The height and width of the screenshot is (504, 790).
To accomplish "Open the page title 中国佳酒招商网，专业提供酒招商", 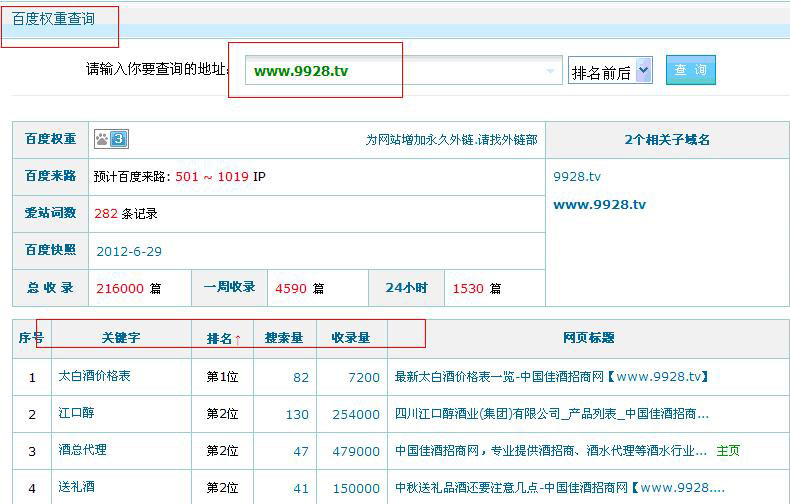I will click(x=551, y=451).
